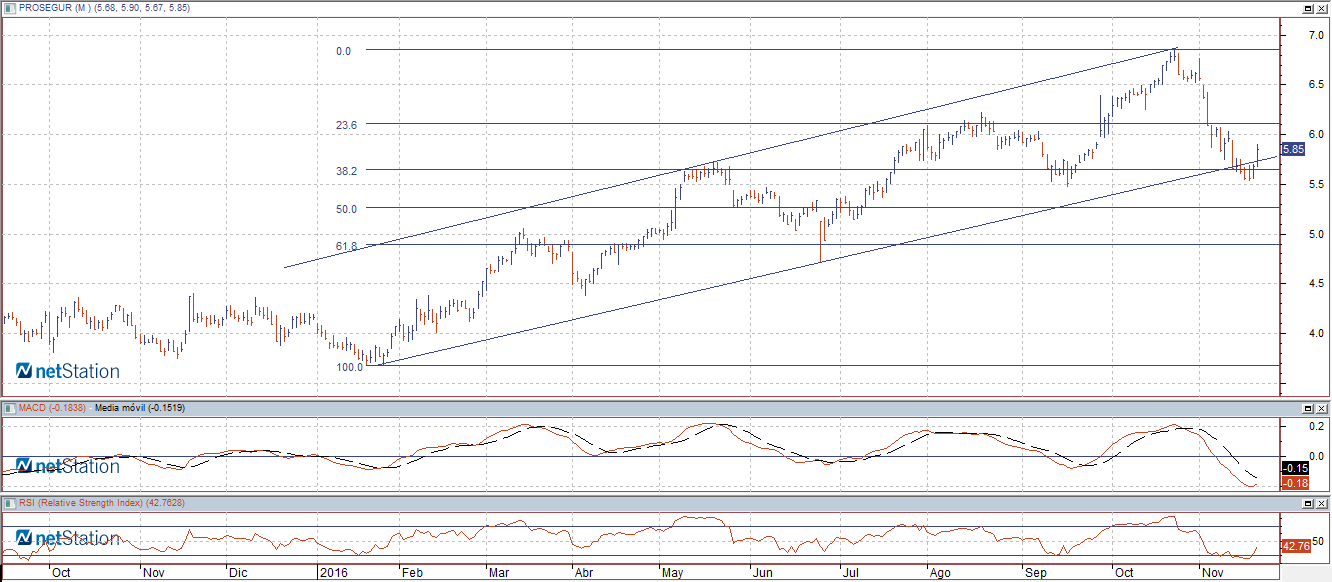Select the 23.6 Fibonacci level label
1332x582 pixels.
347,125
